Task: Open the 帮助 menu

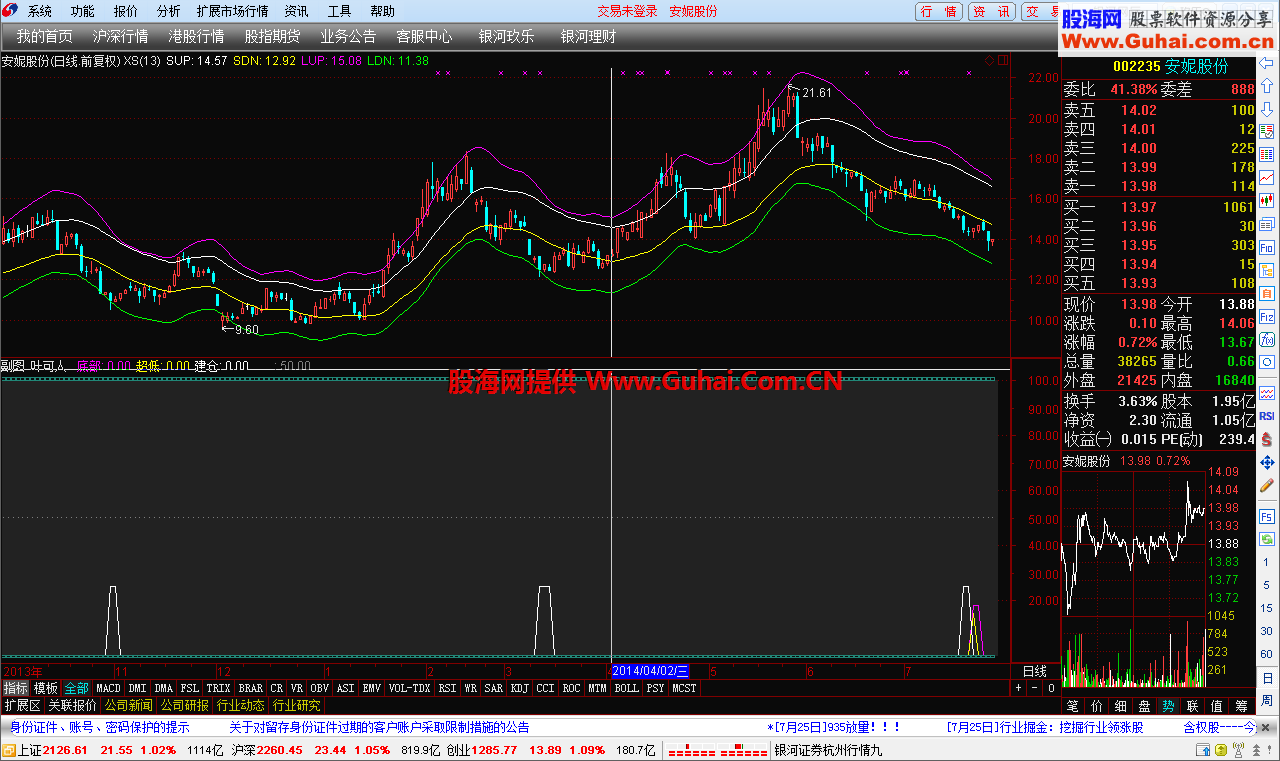Action: [x=383, y=11]
